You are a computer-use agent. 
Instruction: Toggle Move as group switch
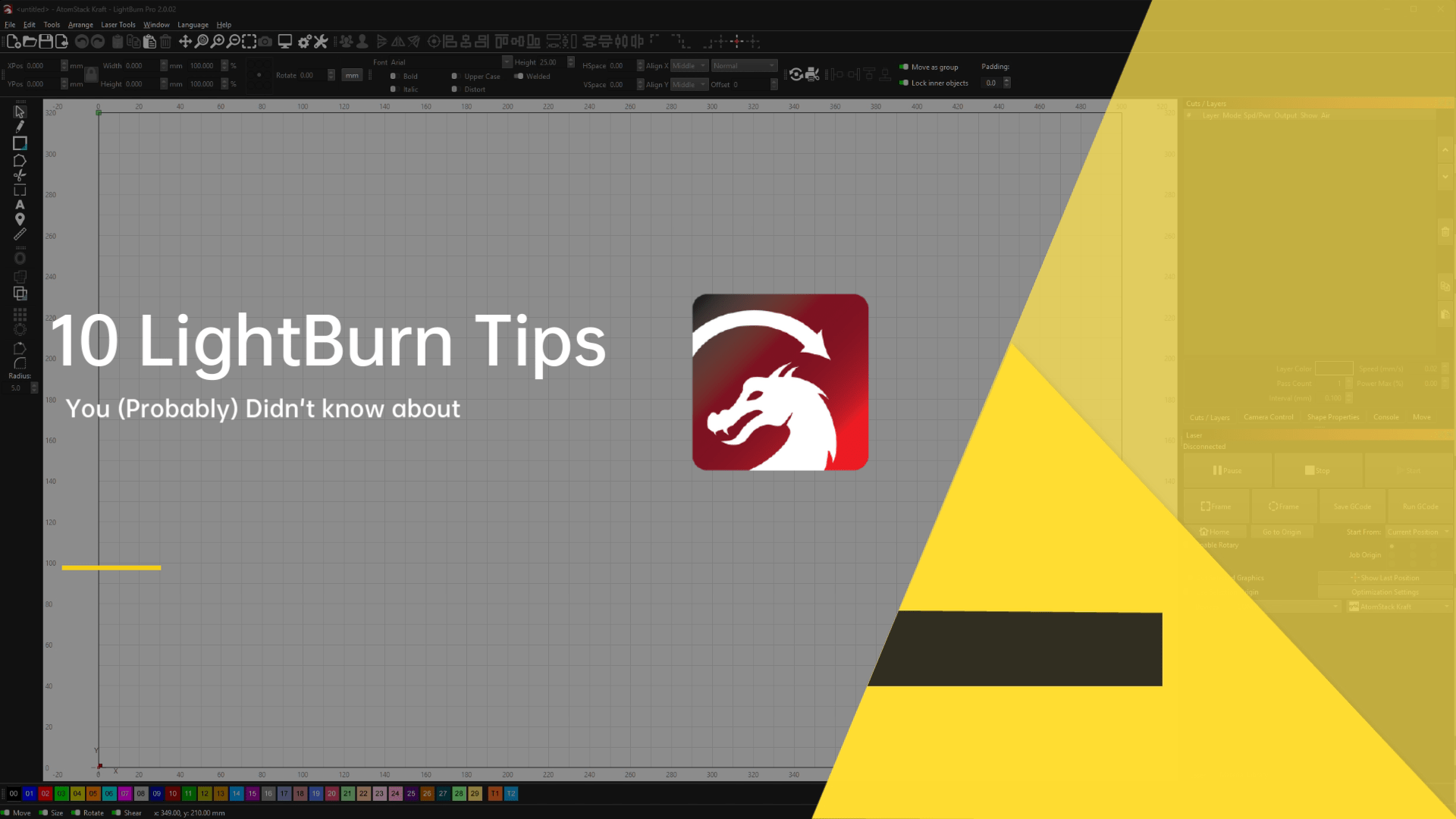coord(904,67)
